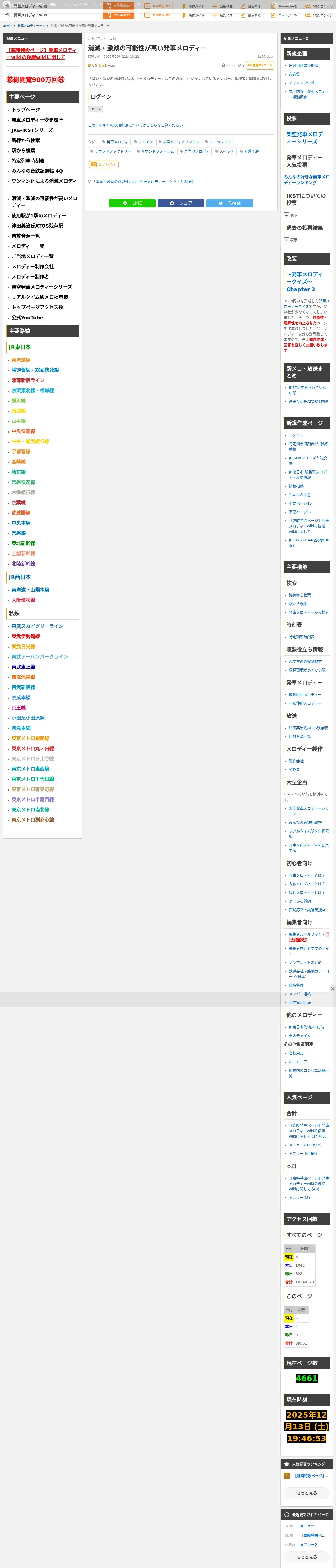The width and height of the screenshot is (336, 1568).
Task: Click the ks07jpban author name
Action: tap(266, 57)
